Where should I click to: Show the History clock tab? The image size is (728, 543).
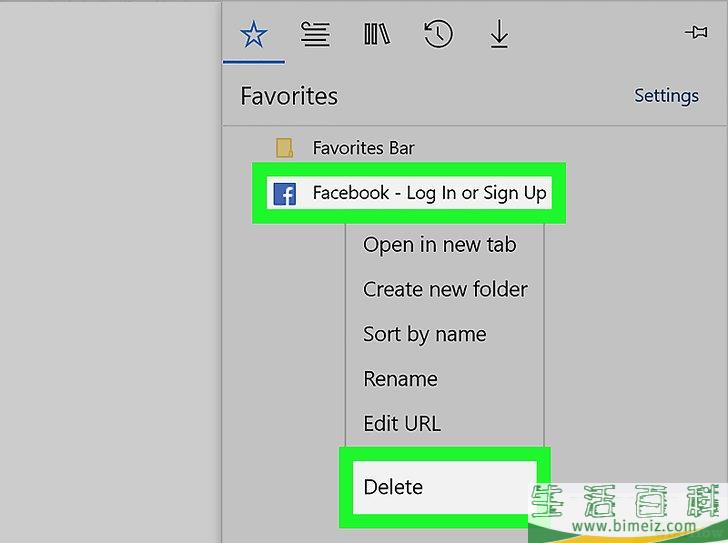coord(438,33)
